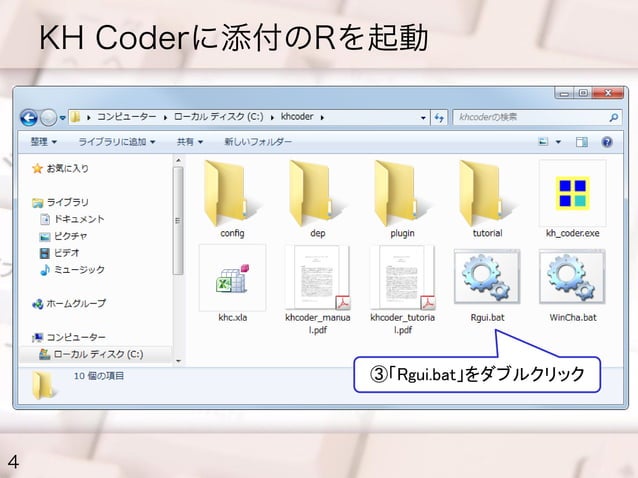
Task: Select the config folder
Action: click(232, 199)
